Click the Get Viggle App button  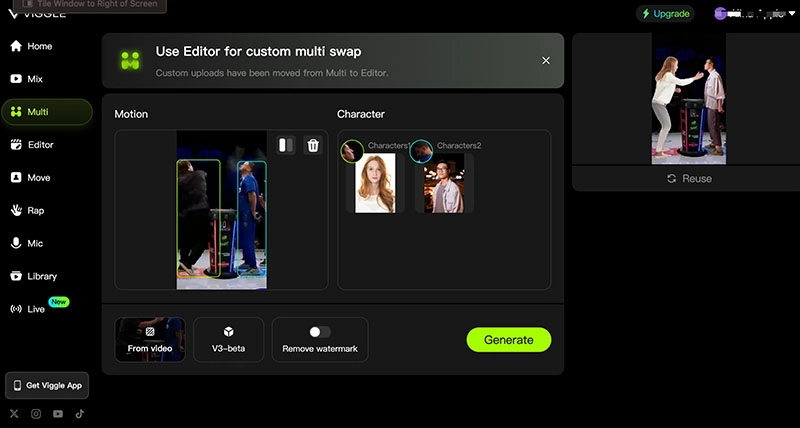[x=47, y=386]
